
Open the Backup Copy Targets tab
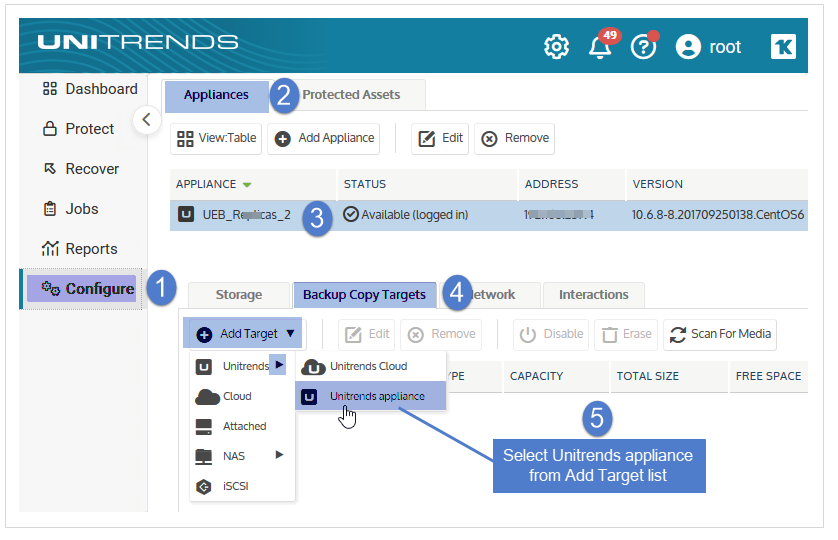[x=364, y=295]
